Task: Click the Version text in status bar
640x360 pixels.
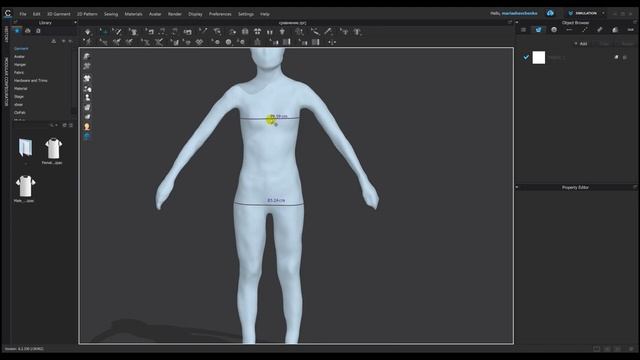Action: (x=24, y=349)
